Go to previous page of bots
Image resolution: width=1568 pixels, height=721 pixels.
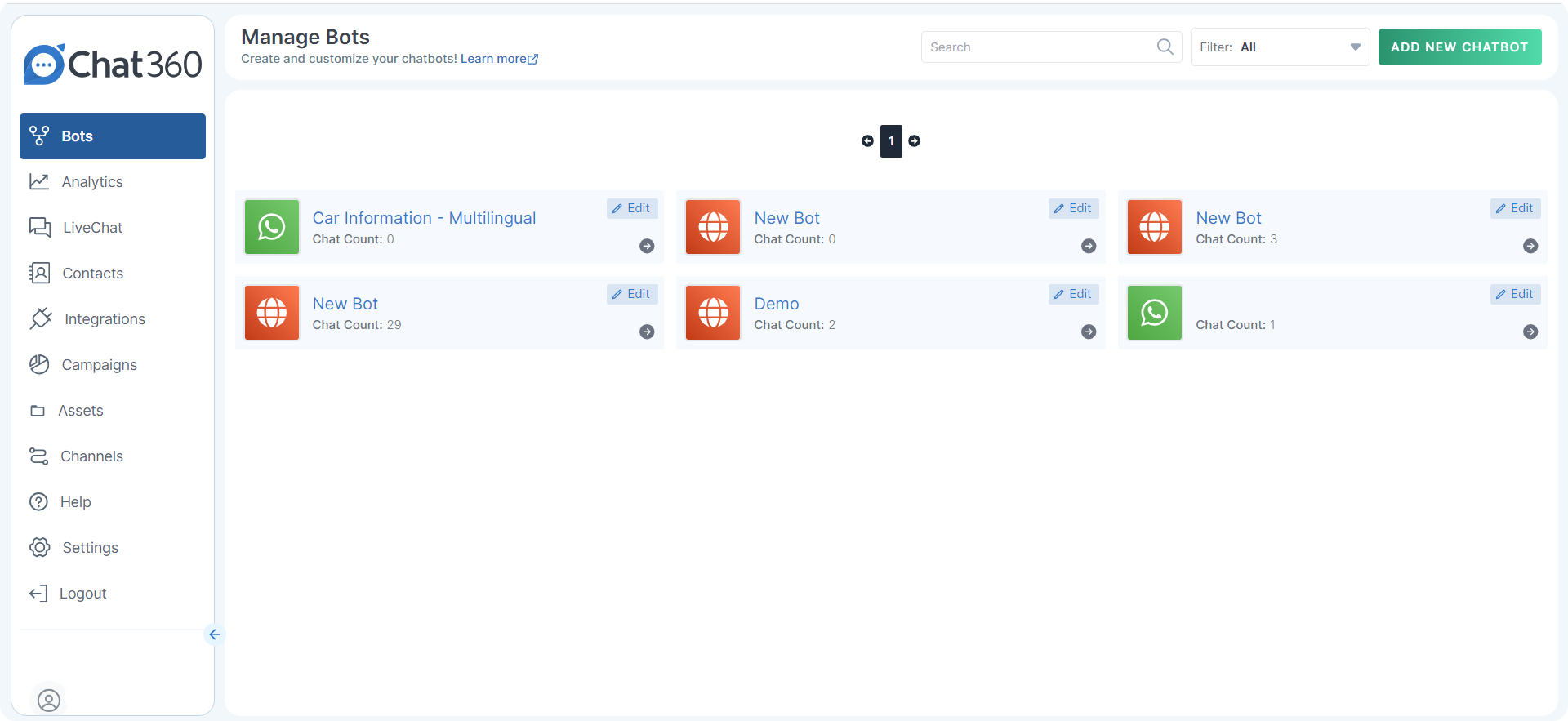coord(867,141)
